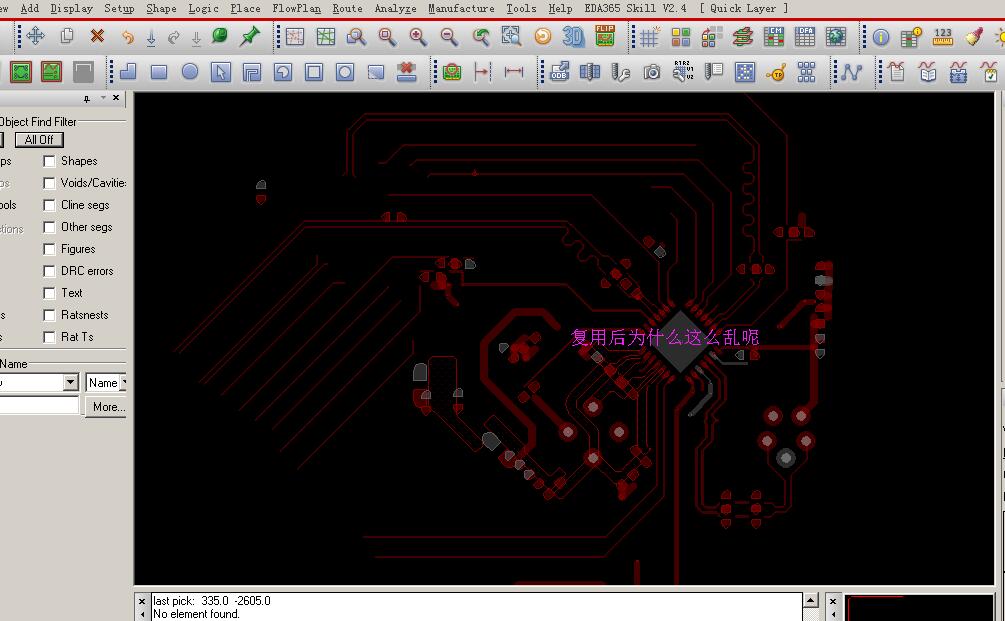Open the Setup menu

[x=119, y=8]
